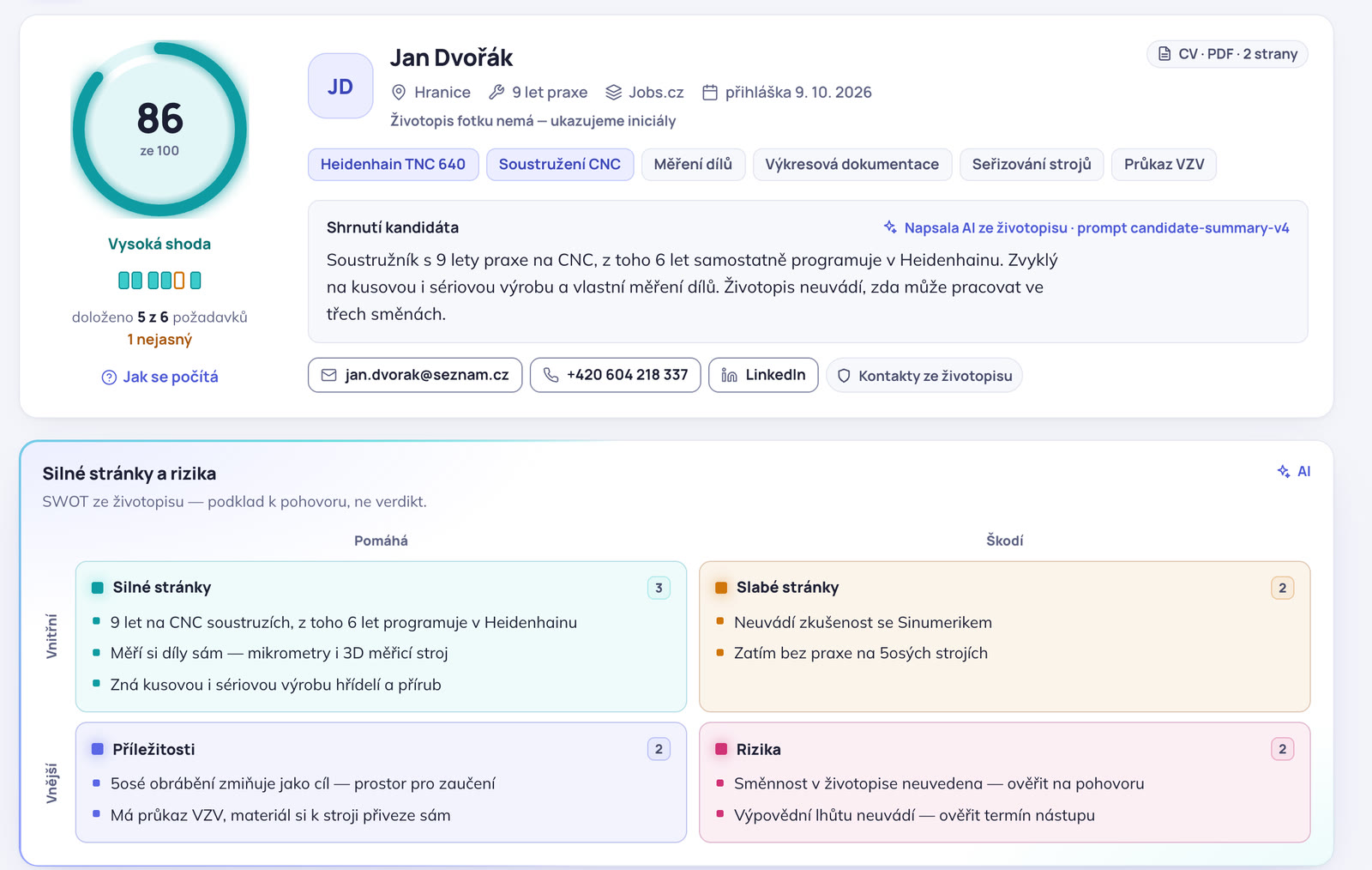Click the AI sparkle badge in SWOT panel
1372x870 pixels.
click(1294, 471)
